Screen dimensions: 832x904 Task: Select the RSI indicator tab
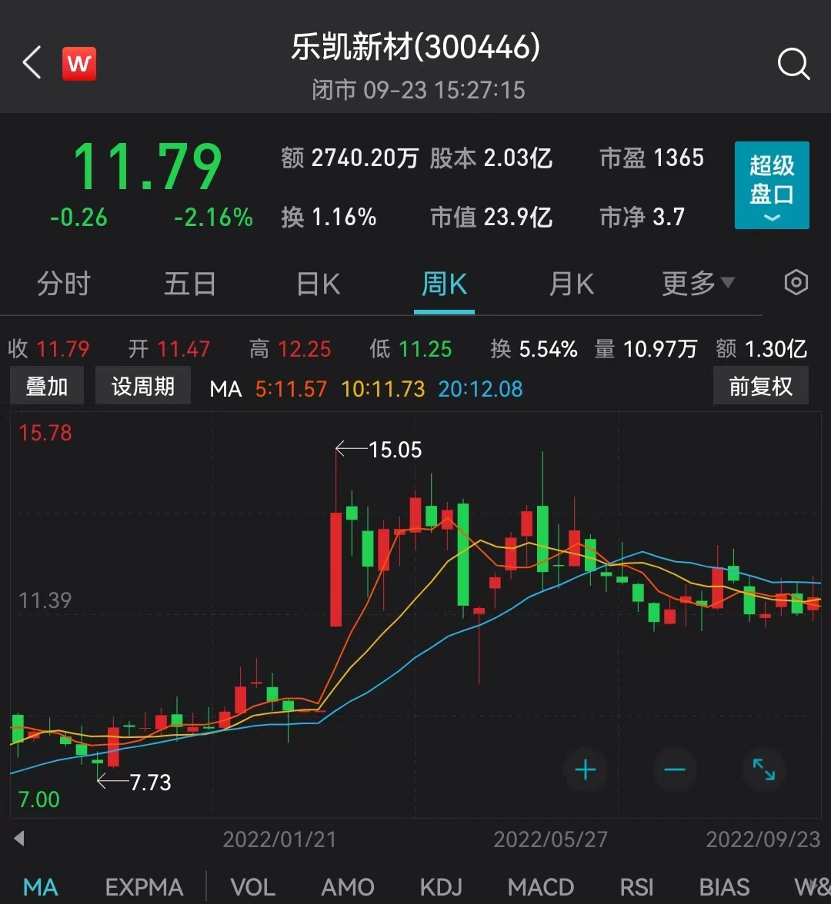pos(636,887)
